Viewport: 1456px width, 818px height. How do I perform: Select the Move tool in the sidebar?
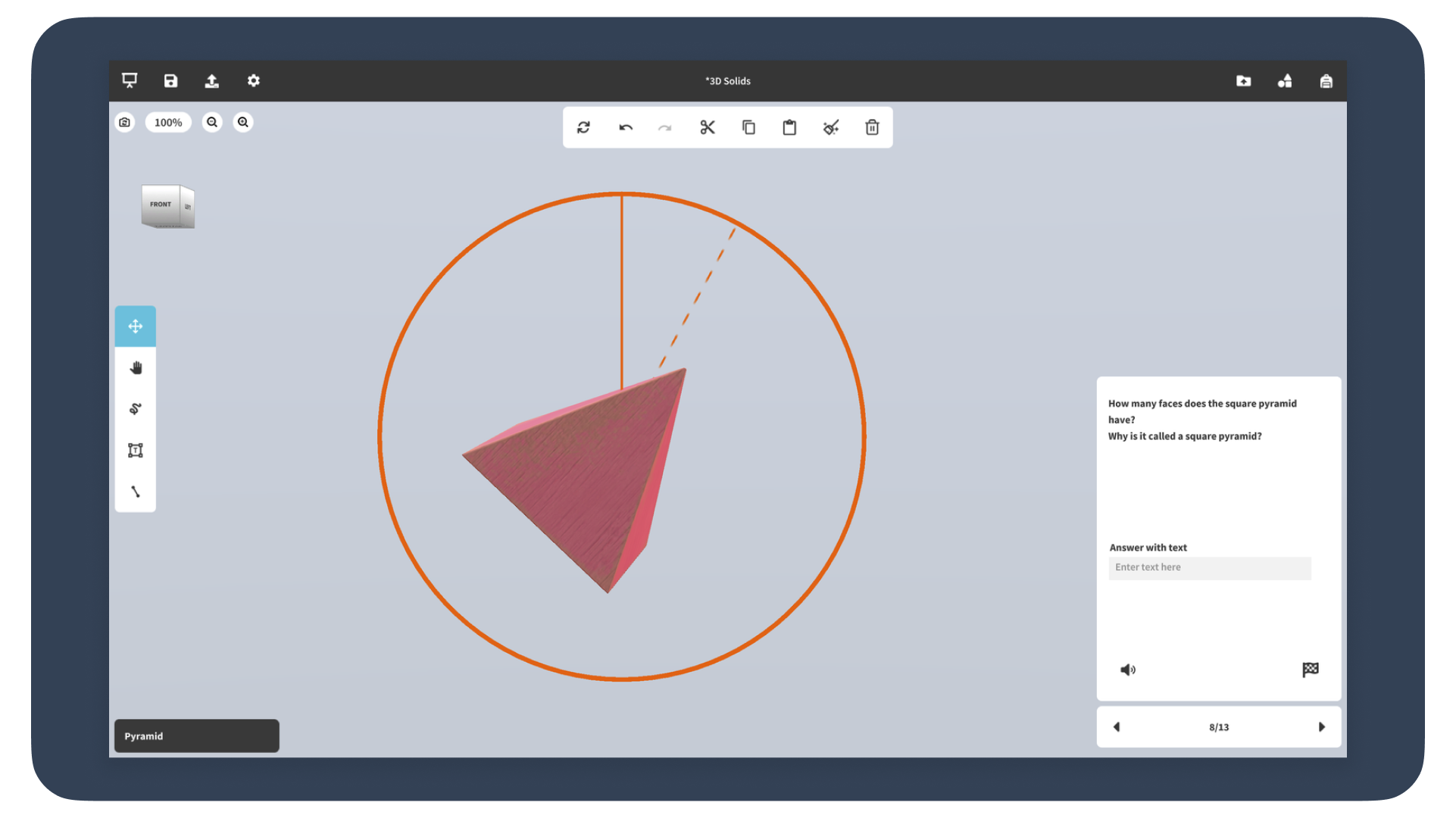click(x=136, y=326)
